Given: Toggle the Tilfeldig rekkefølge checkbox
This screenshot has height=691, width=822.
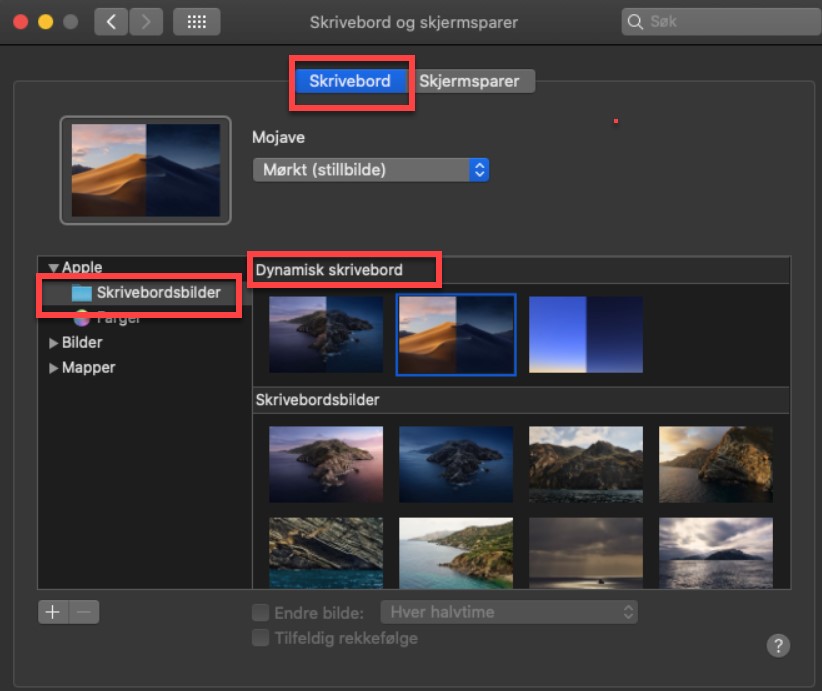Looking at the screenshot, I should [260, 638].
